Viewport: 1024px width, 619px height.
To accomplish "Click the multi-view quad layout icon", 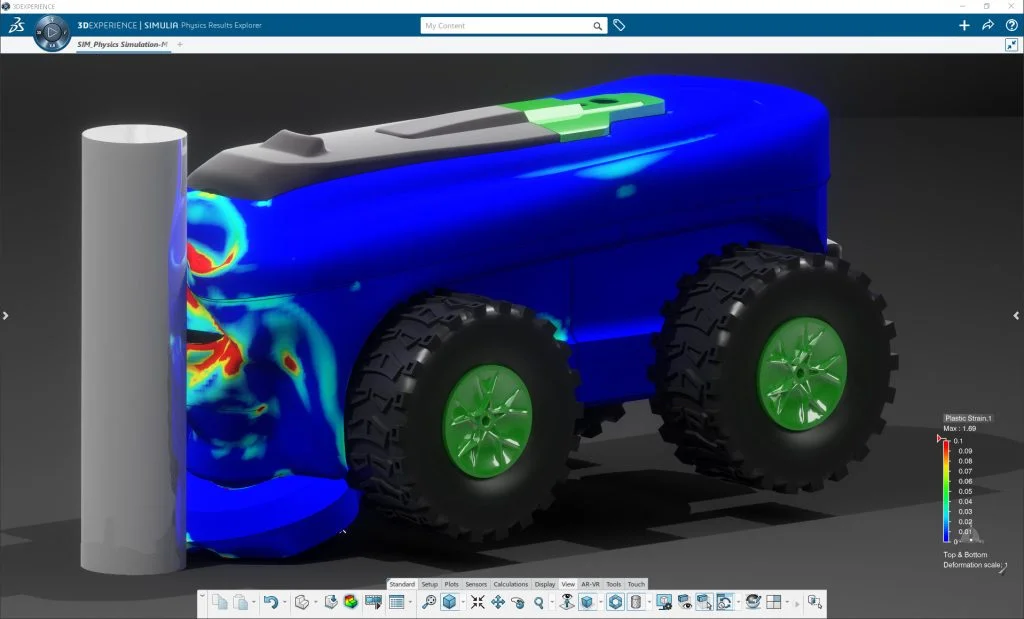I will pyautogui.click(x=772, y=602).
